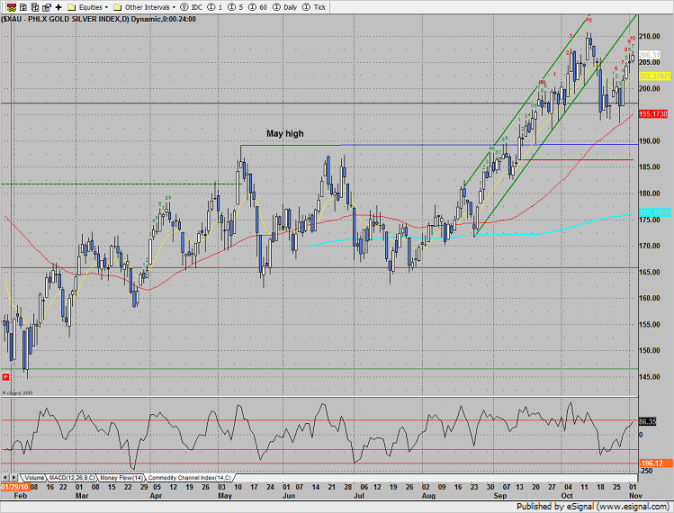Click the black 86.33 CCI value label

(x=647, y=421)
